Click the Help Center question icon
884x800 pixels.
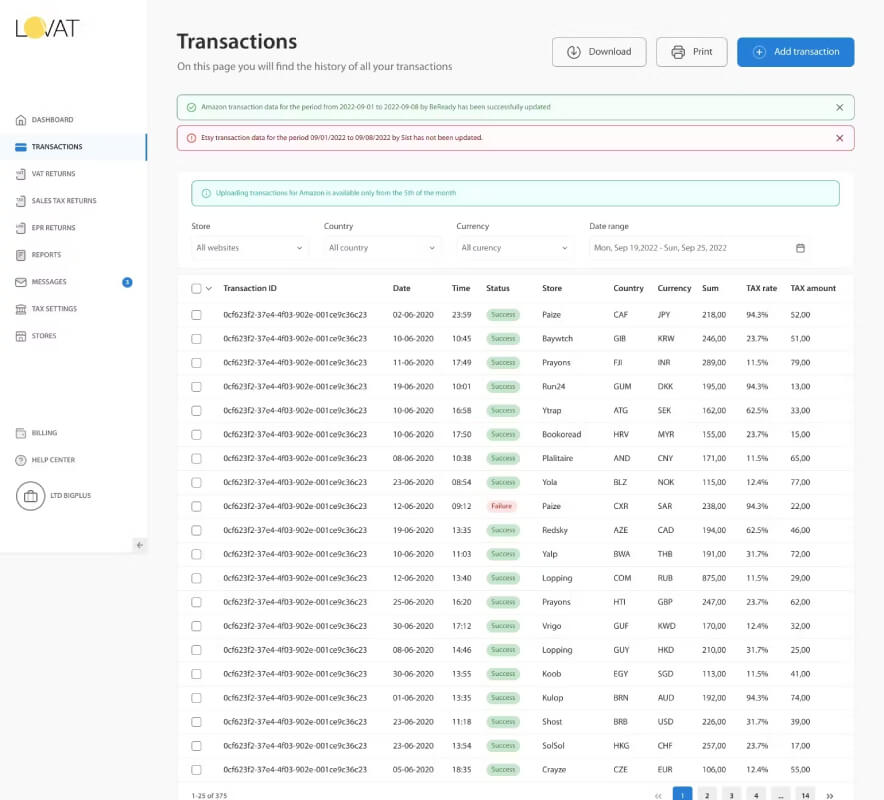[x=21, y=460]
